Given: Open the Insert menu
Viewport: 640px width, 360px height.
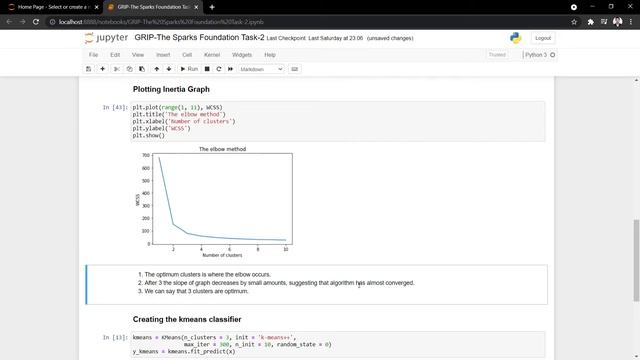Looking at the screenshot, I should pos(163,55).
